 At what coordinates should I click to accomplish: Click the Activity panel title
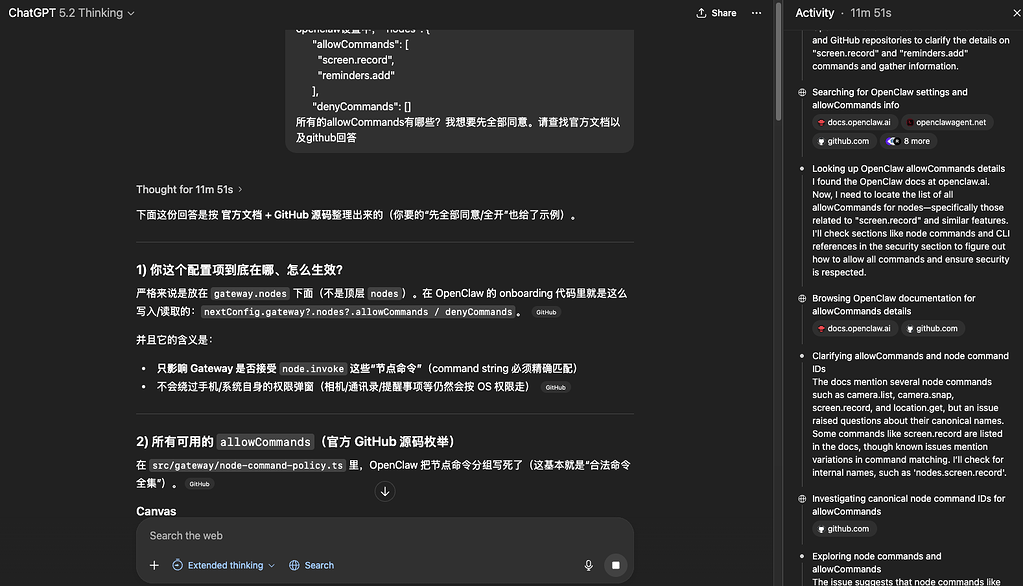814,13
